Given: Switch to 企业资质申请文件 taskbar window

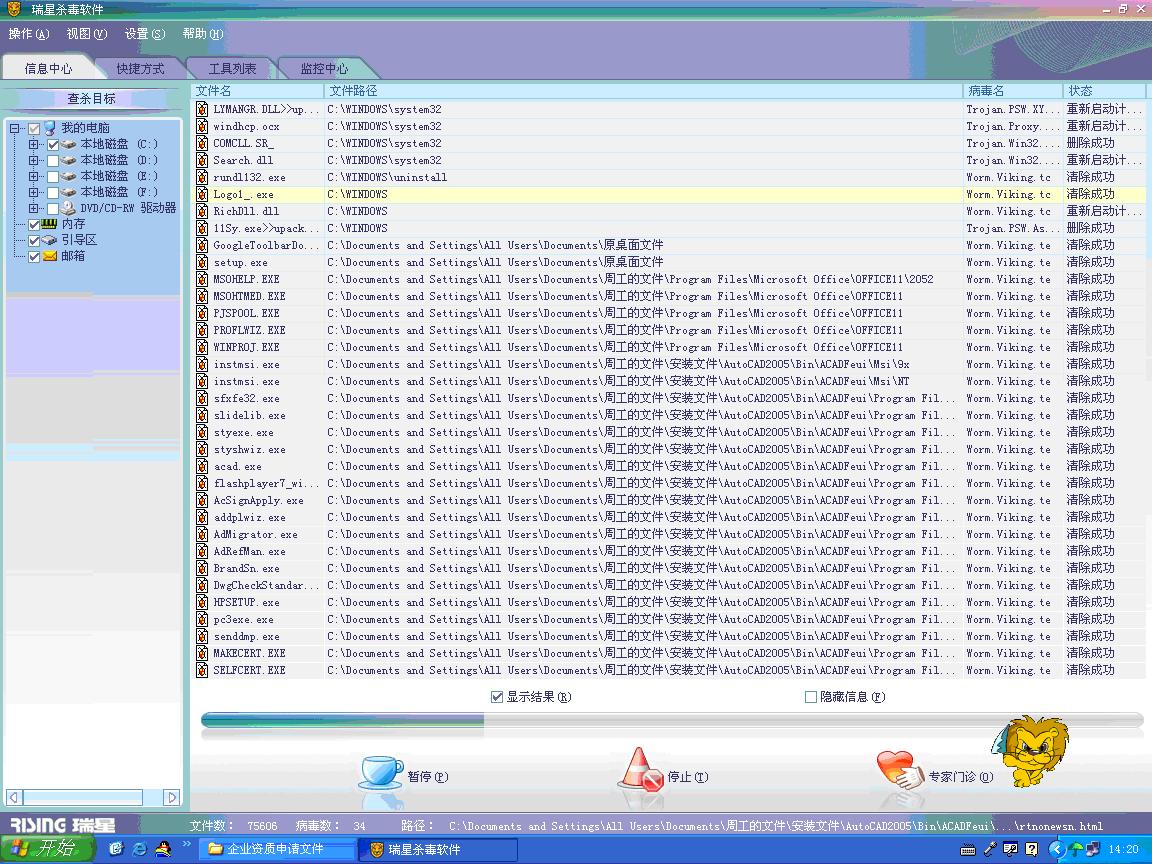Looking at the screenshot, I should 280,849.
